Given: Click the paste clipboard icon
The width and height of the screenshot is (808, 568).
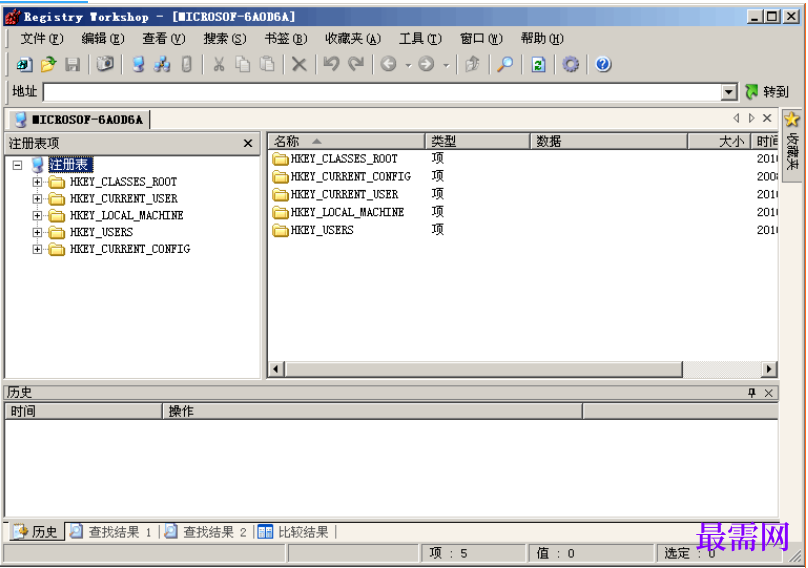Looking at the screenshot, I should tap(267, 64).
